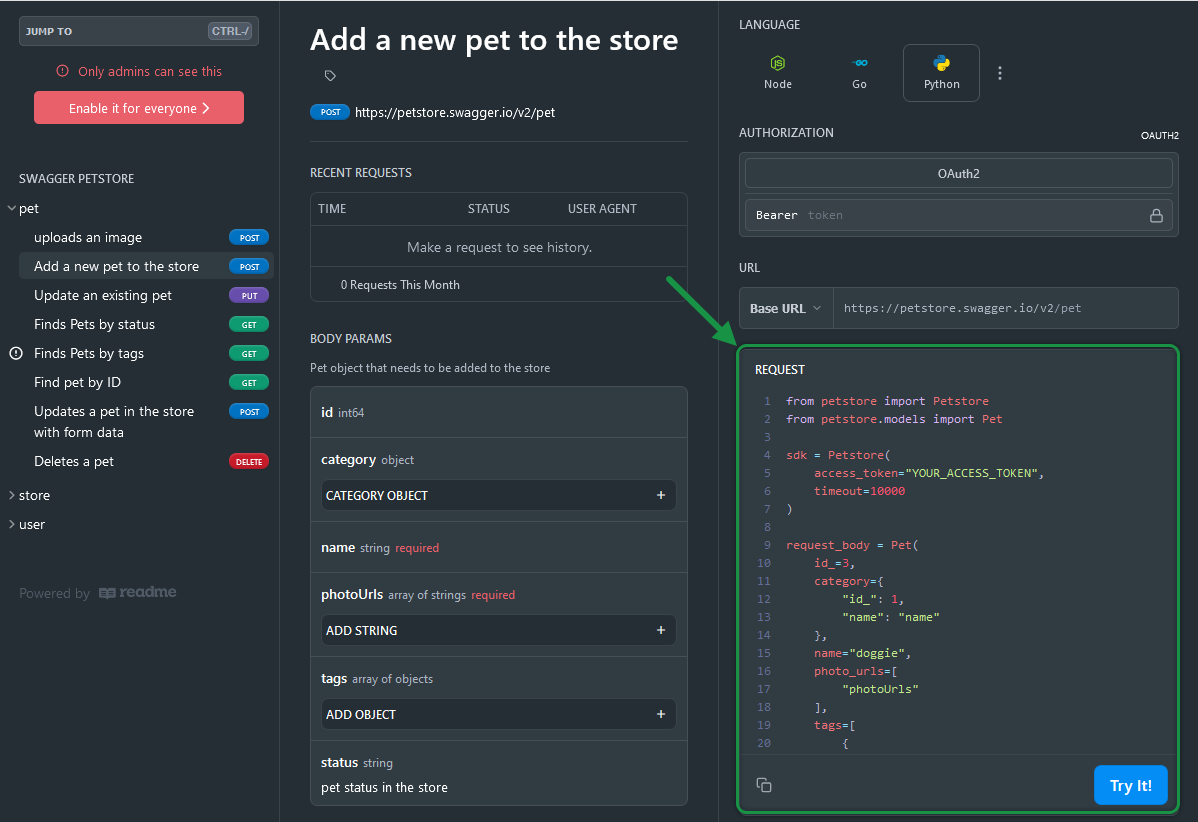Select the Python language icon
This screenshot has height=822, width=1198.
(x=940, y=72)
